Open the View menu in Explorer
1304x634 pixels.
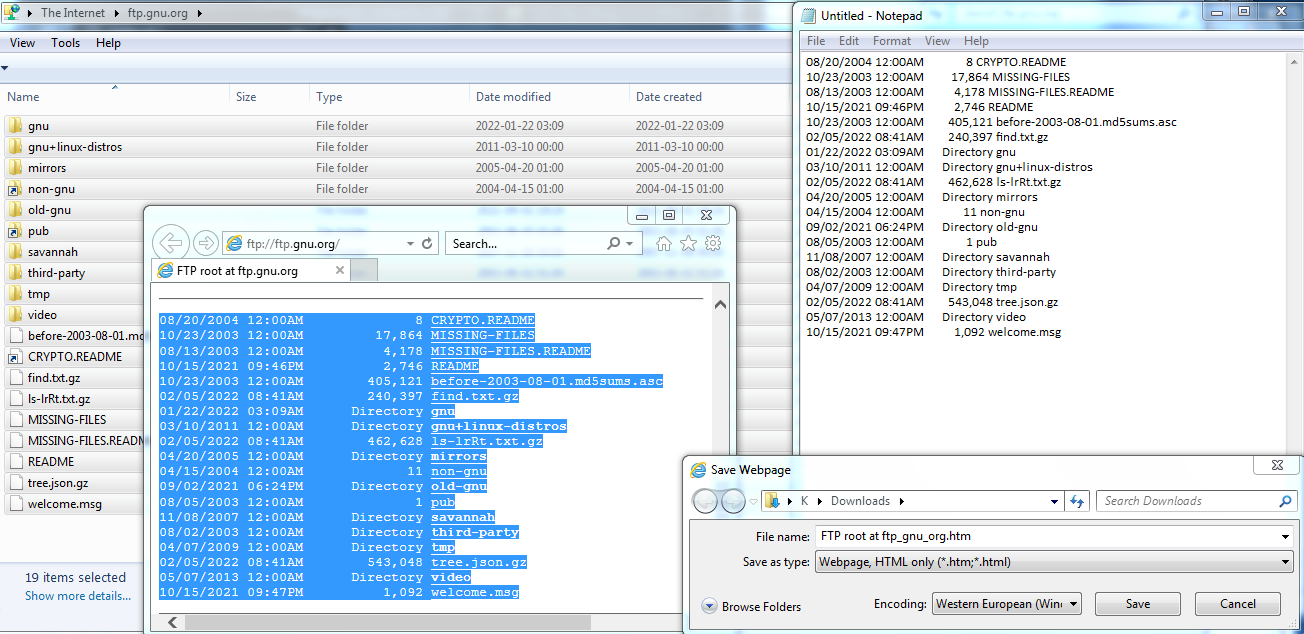coord(22,43)
